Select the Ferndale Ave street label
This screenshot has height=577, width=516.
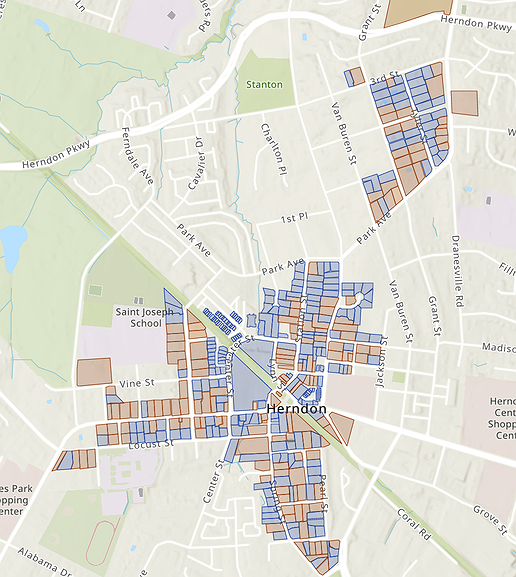coord(137,155)
